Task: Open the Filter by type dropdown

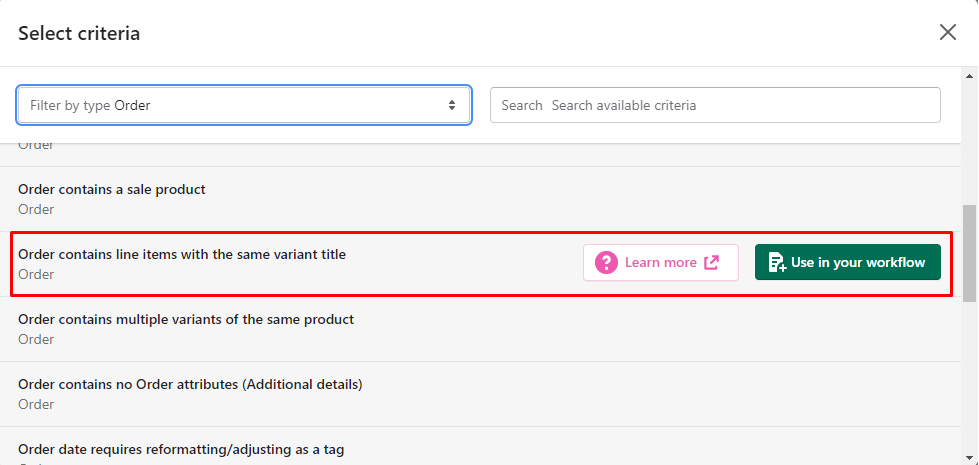Action: 244,105
